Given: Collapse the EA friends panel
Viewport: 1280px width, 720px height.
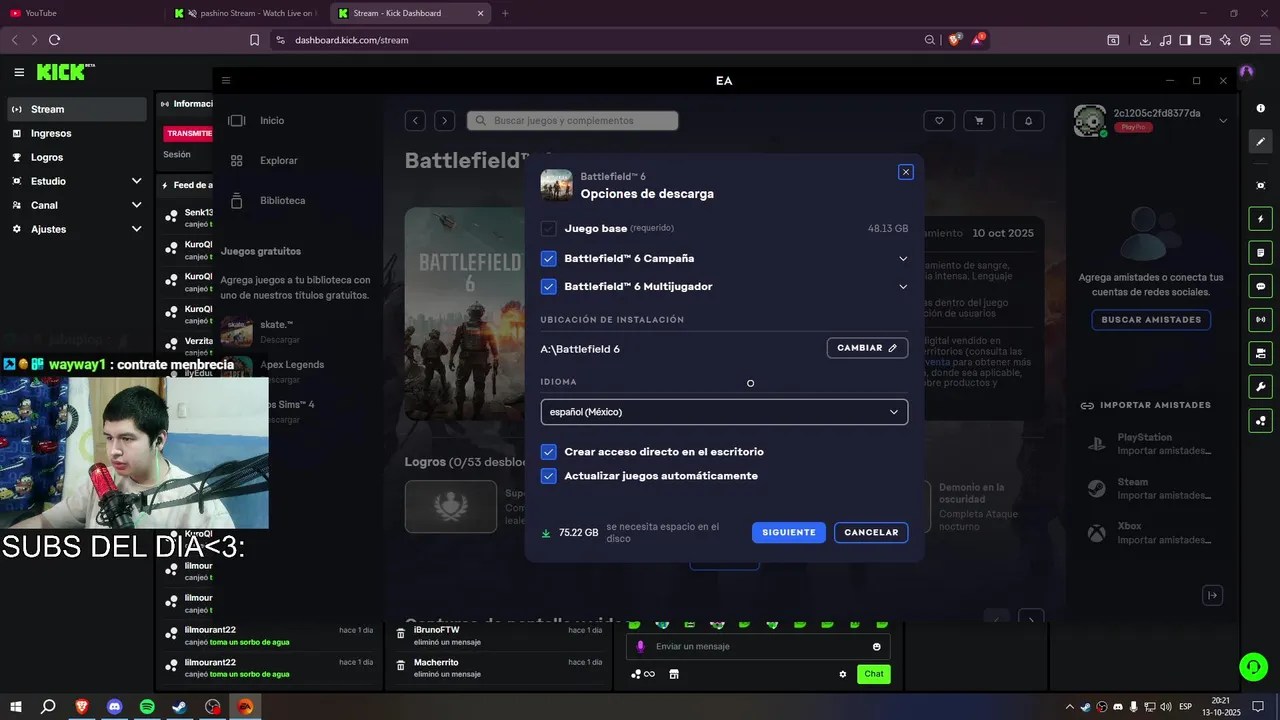Looking at the screenshot, I should (1212, 595).
